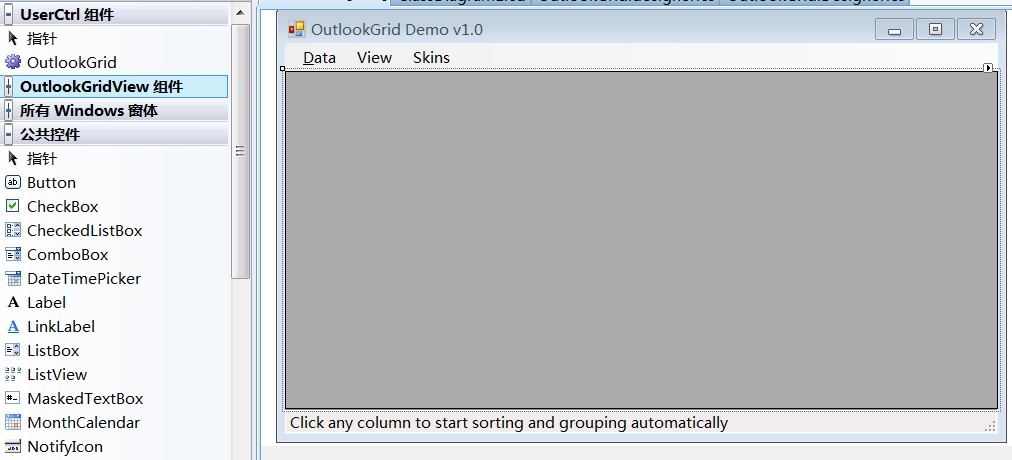Click the toolbox scrollbar up arrow
1012x460 pixels.
coord(240,13)
